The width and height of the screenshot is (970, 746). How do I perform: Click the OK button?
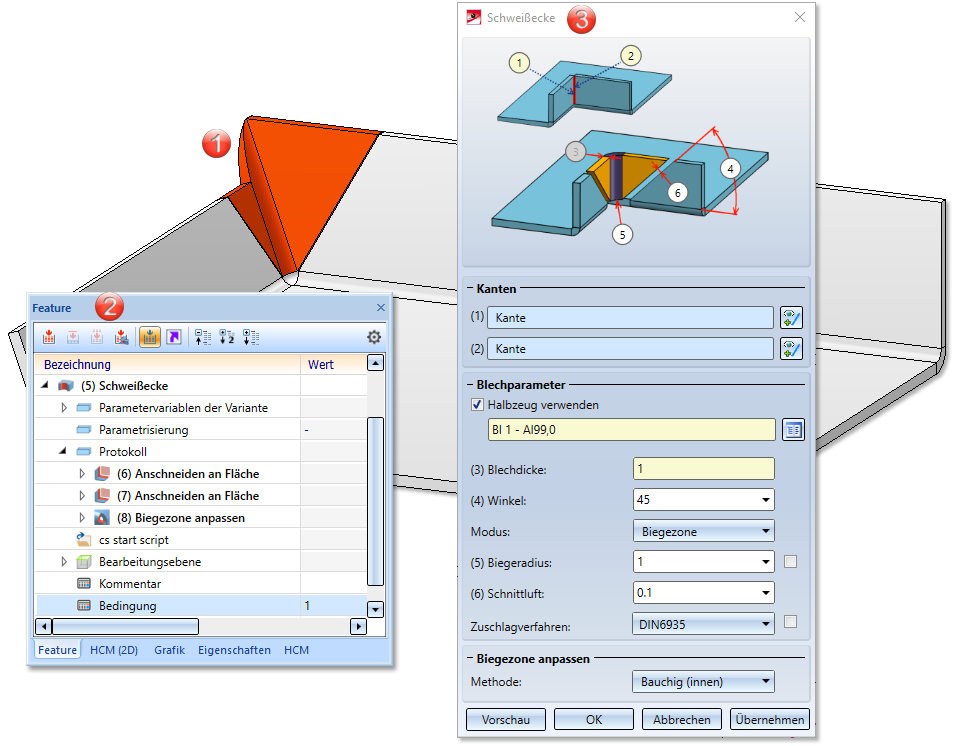coord(594,719)
